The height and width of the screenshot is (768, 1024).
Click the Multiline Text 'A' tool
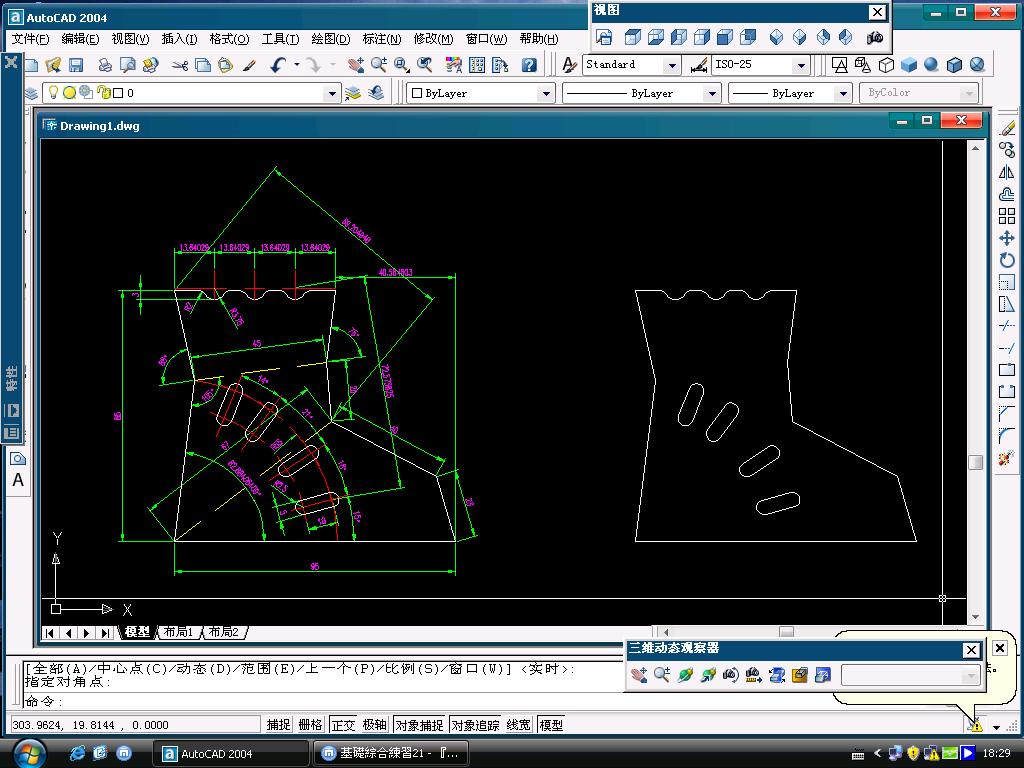tap(18, 481)
